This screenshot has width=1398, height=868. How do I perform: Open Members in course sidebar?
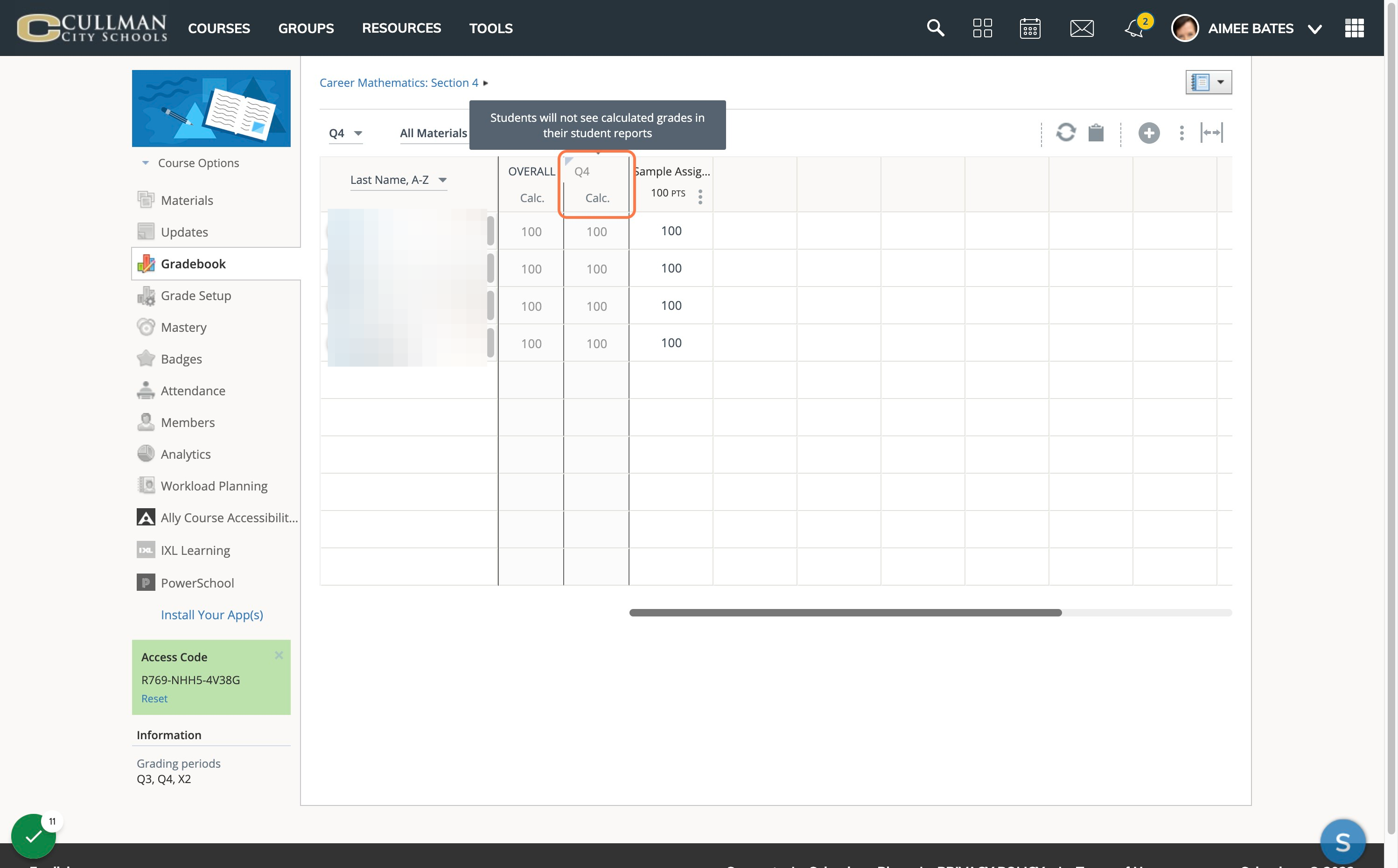188,422
